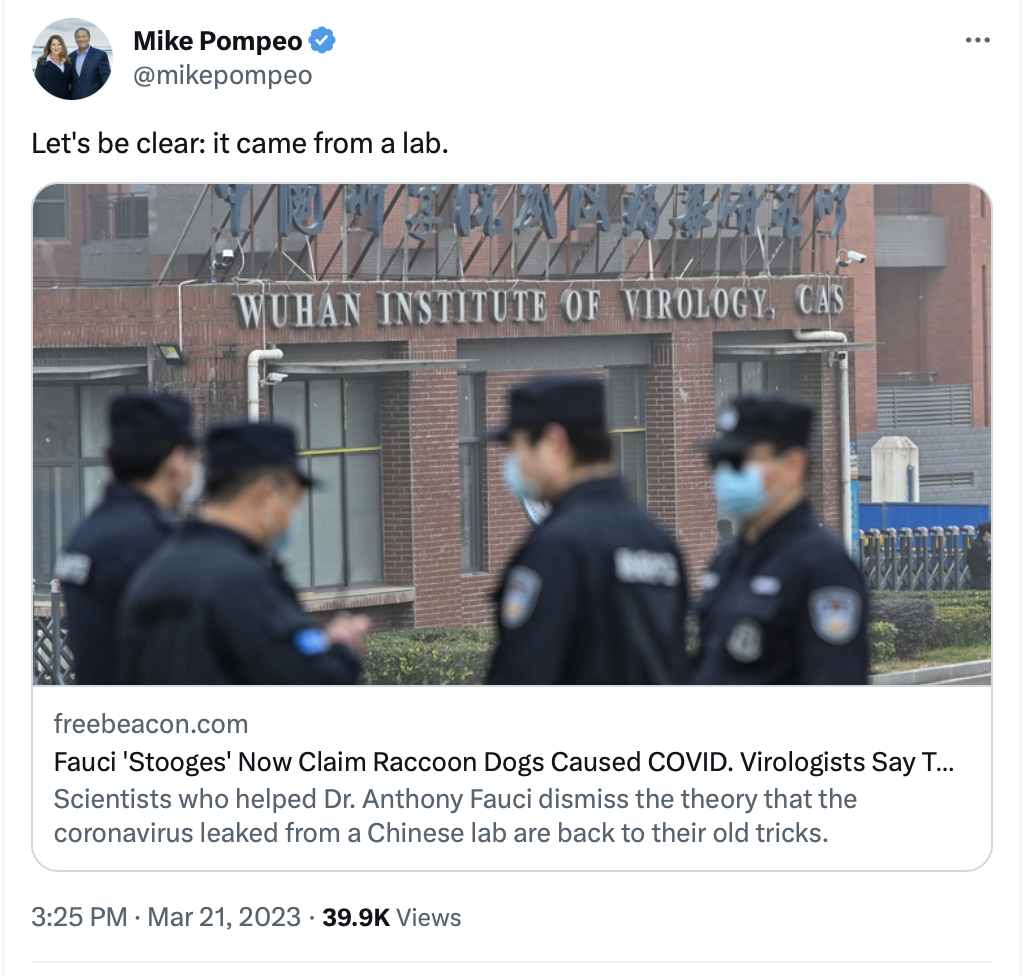This screenshot has height=976, width=1034.
Task: Click the security camera on building's right corner
Action: (851, 257)
